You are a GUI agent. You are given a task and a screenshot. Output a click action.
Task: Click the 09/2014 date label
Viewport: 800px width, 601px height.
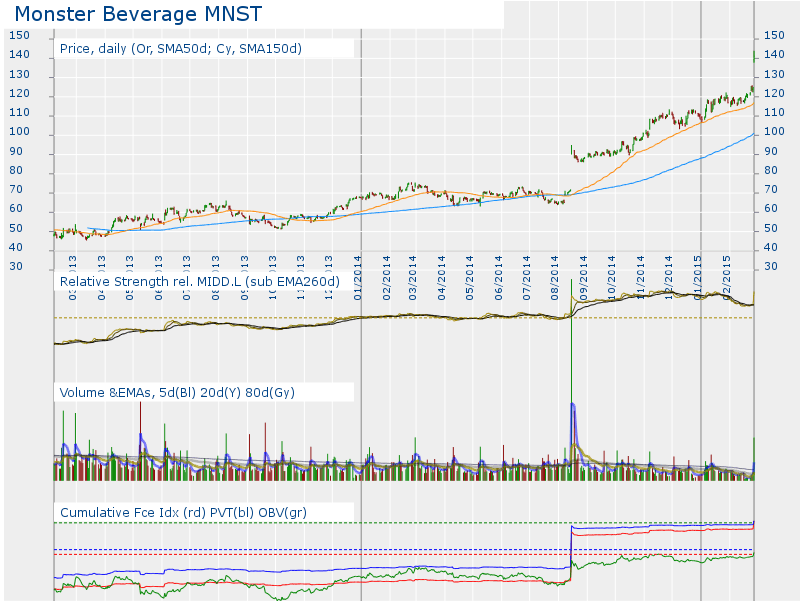pos(584,278)
